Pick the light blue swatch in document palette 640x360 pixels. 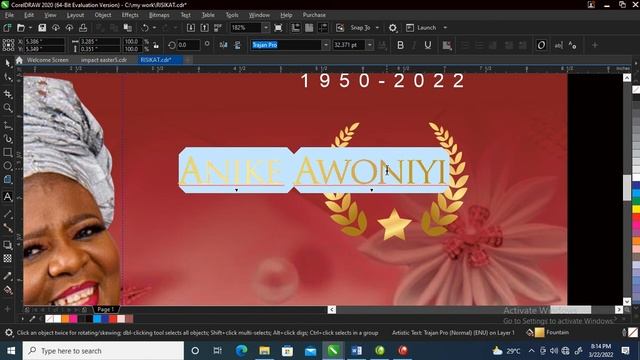[97, 319]
